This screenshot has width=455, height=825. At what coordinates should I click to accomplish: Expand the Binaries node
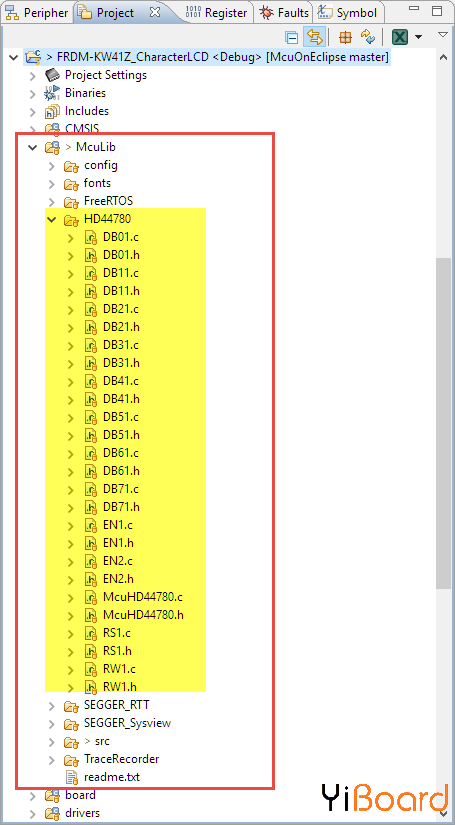pyautogui.click(x=33, y=94)
